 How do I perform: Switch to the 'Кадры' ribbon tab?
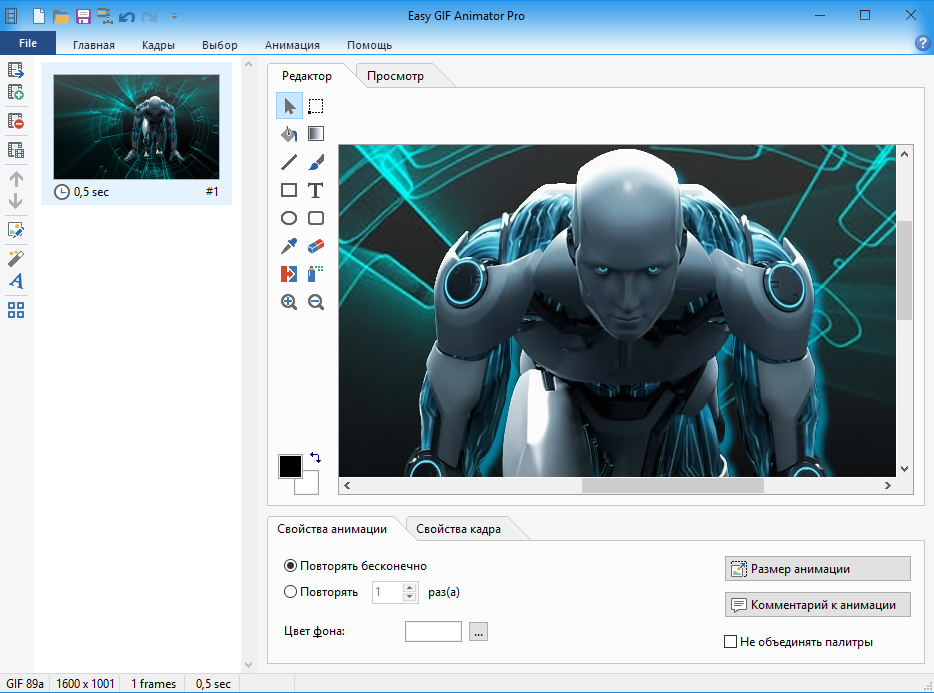tap(158, 45)
